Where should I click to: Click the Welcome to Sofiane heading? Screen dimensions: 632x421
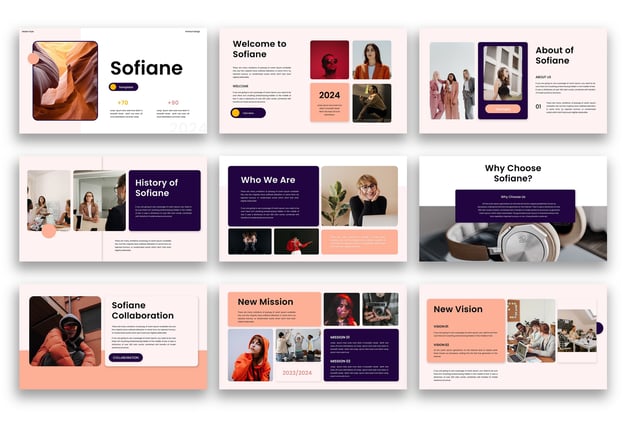(x=259, y=49)
